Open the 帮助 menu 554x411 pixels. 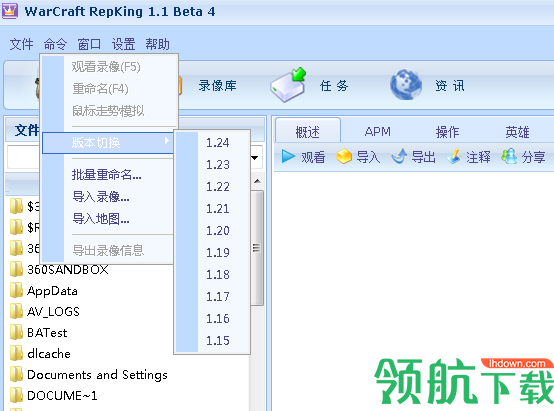[x=157, y=45]
